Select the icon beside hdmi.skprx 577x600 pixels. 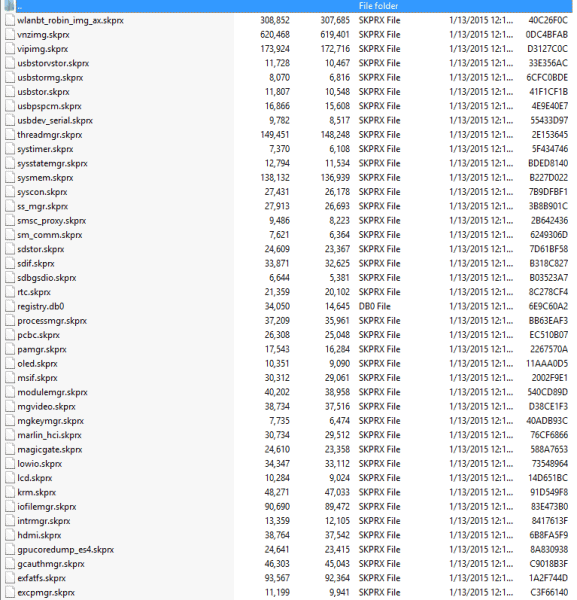[10, 535]
